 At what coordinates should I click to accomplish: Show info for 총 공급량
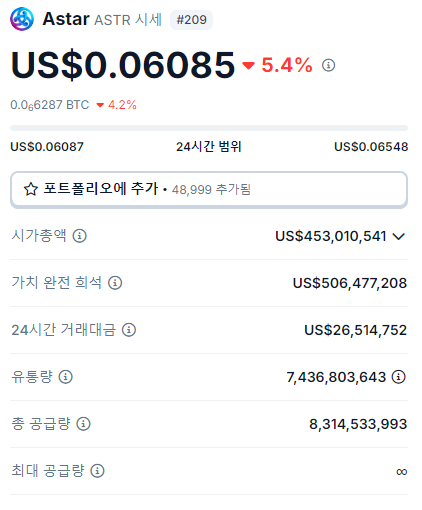click(x=83, y=424)
